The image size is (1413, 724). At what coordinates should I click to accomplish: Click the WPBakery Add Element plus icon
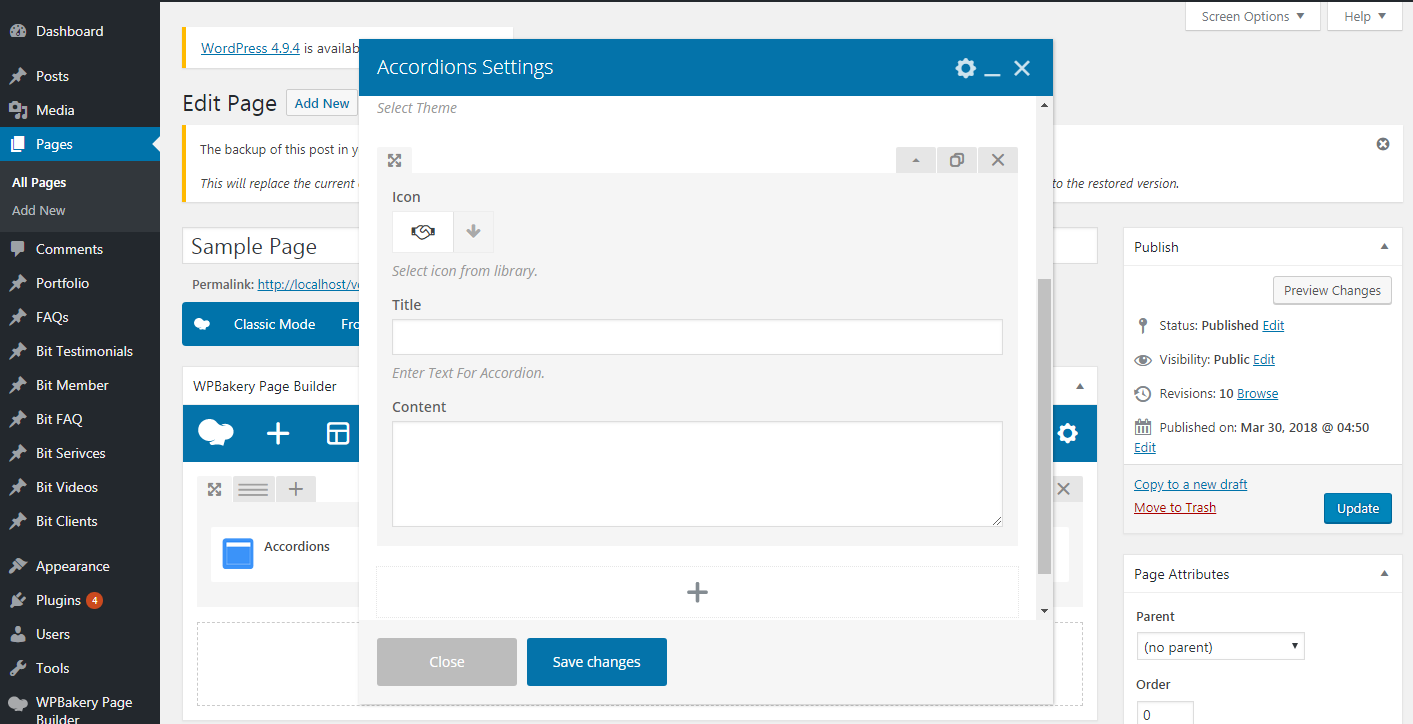[278, 433]
